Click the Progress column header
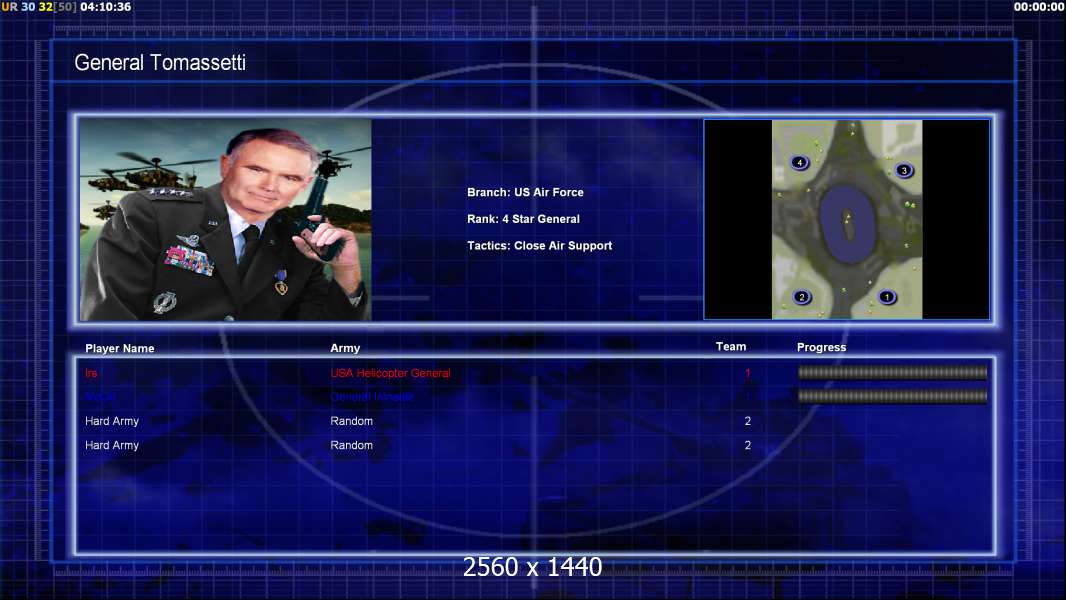The image size is (1066, 600). tap(821, 347)
